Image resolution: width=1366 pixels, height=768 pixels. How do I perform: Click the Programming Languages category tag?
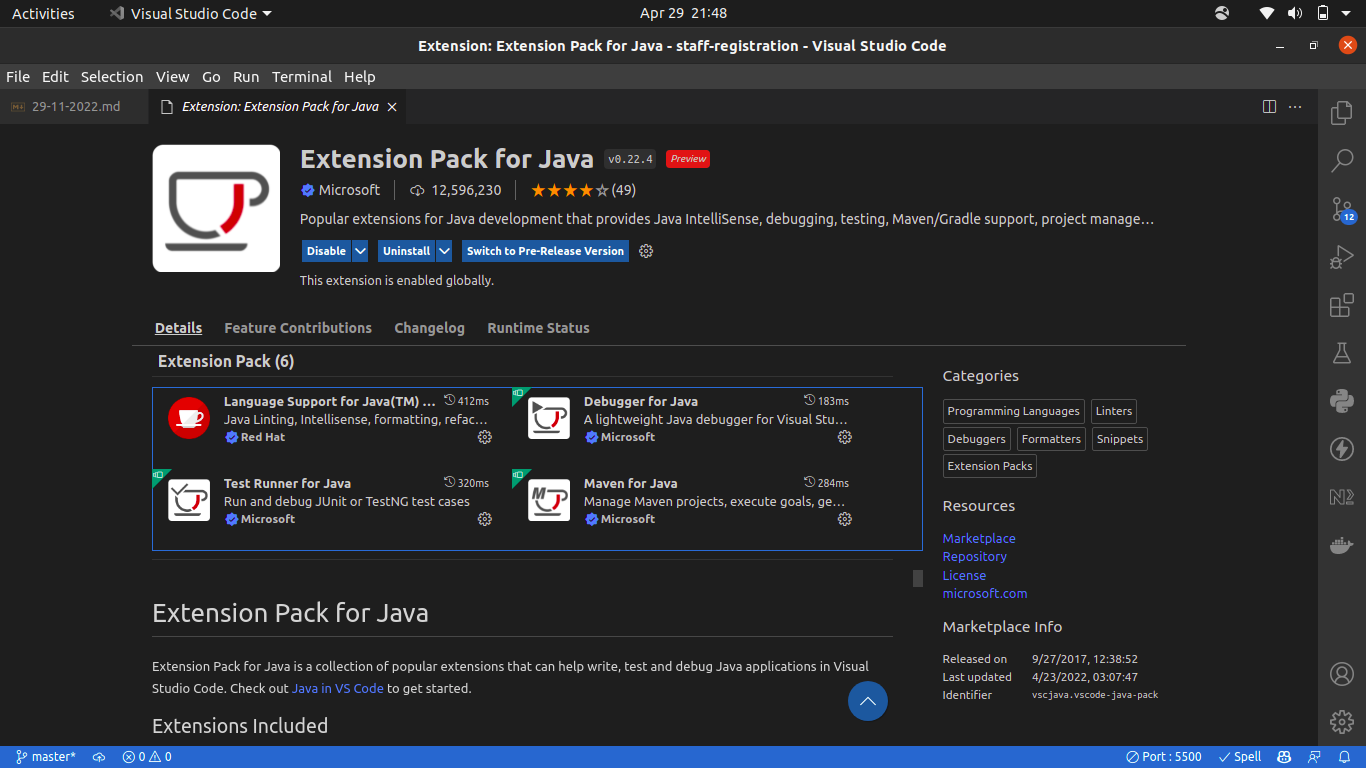point(1014,411)
